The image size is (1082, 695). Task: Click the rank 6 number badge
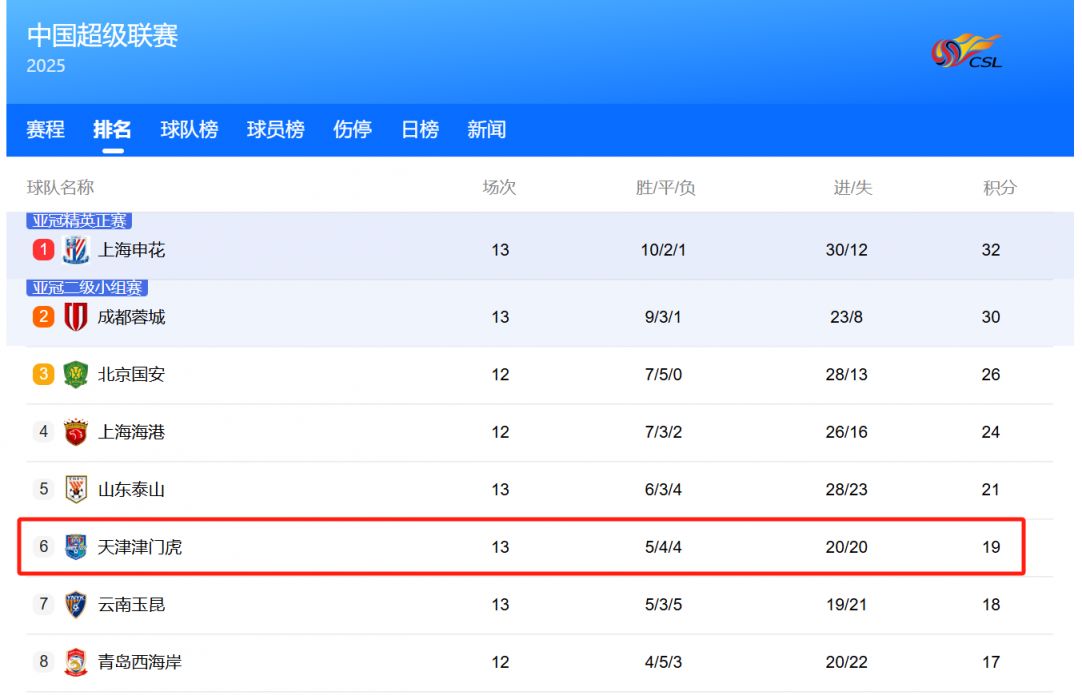pyautogui.click(x=43, y=547)
